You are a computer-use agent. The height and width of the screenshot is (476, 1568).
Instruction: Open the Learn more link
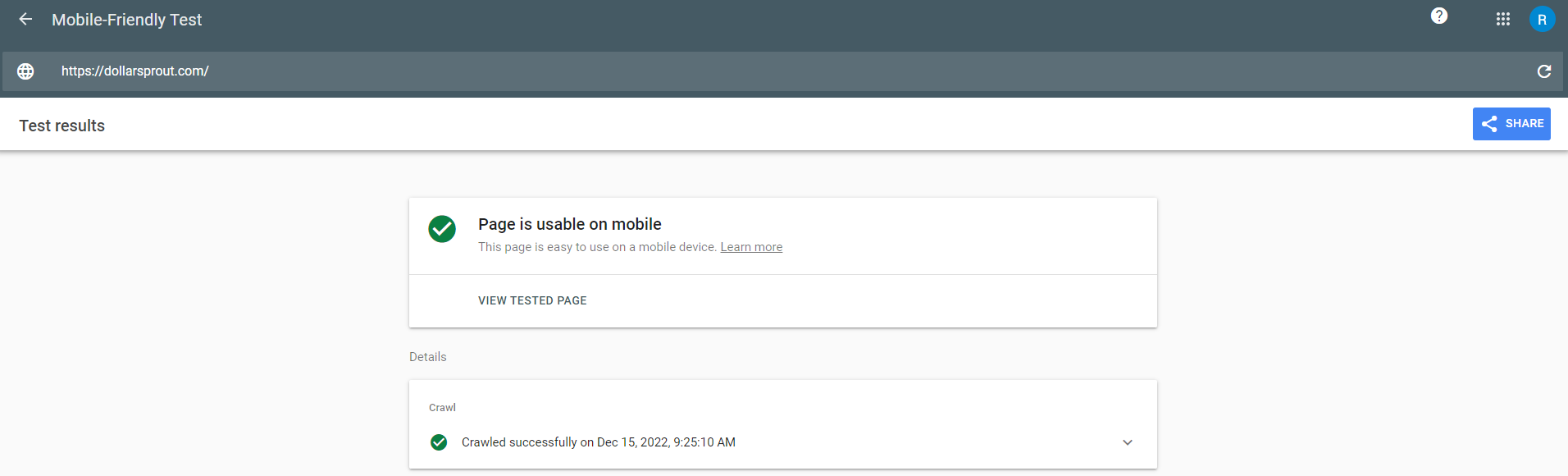751,247
